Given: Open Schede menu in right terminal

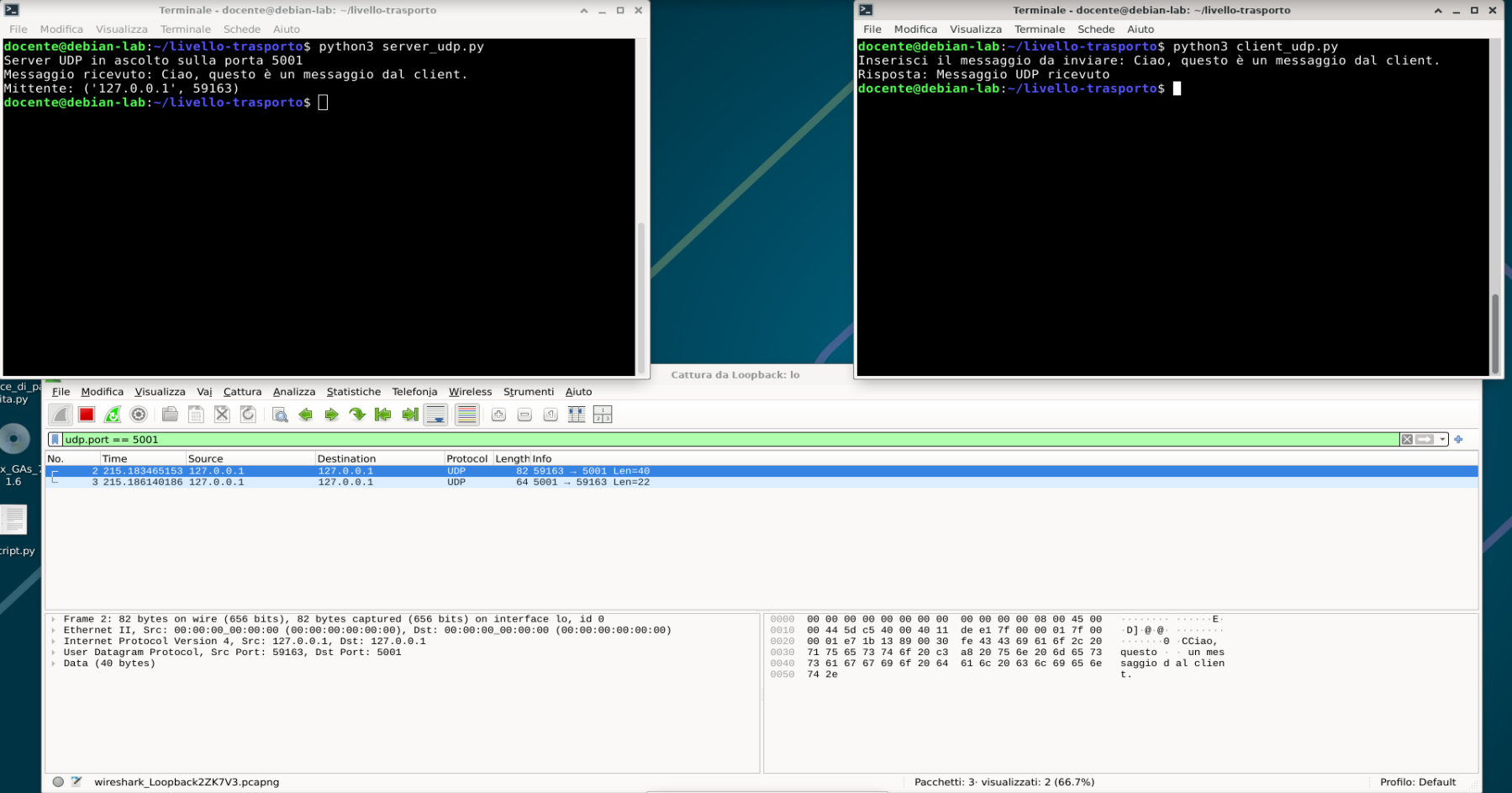Looking at the screenshot, I should (x=1096, y=29).
